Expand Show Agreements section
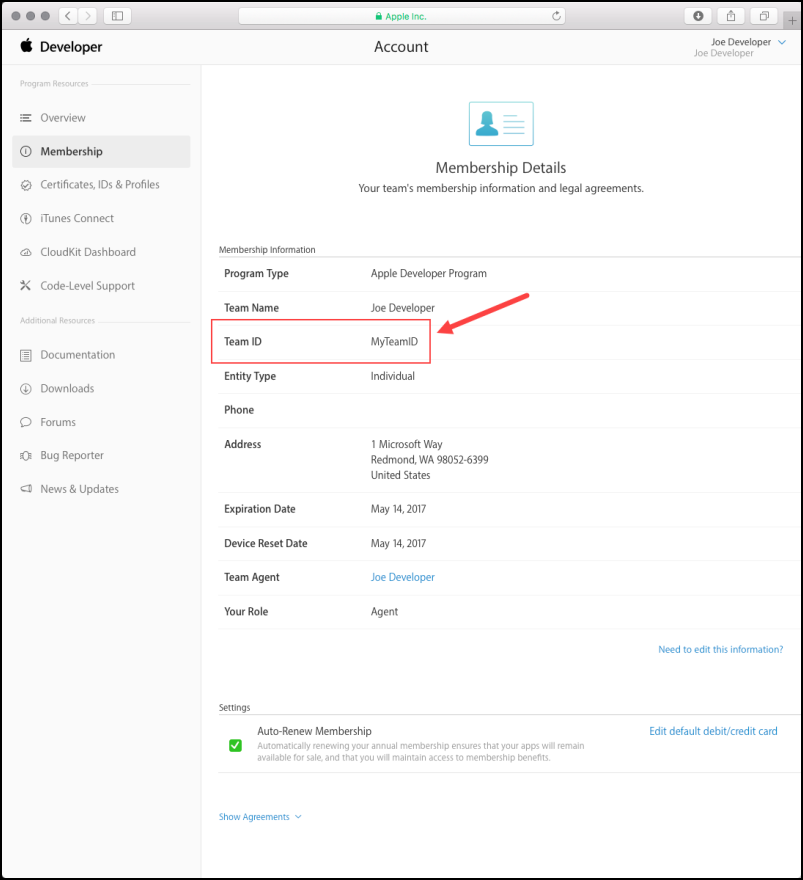The width and height of the screenshot is (803, 880). tap(260, 817)
